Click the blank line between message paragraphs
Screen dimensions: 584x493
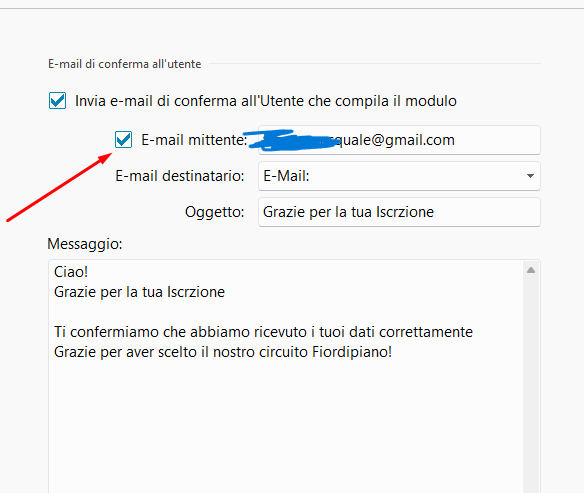click(261, 312)
